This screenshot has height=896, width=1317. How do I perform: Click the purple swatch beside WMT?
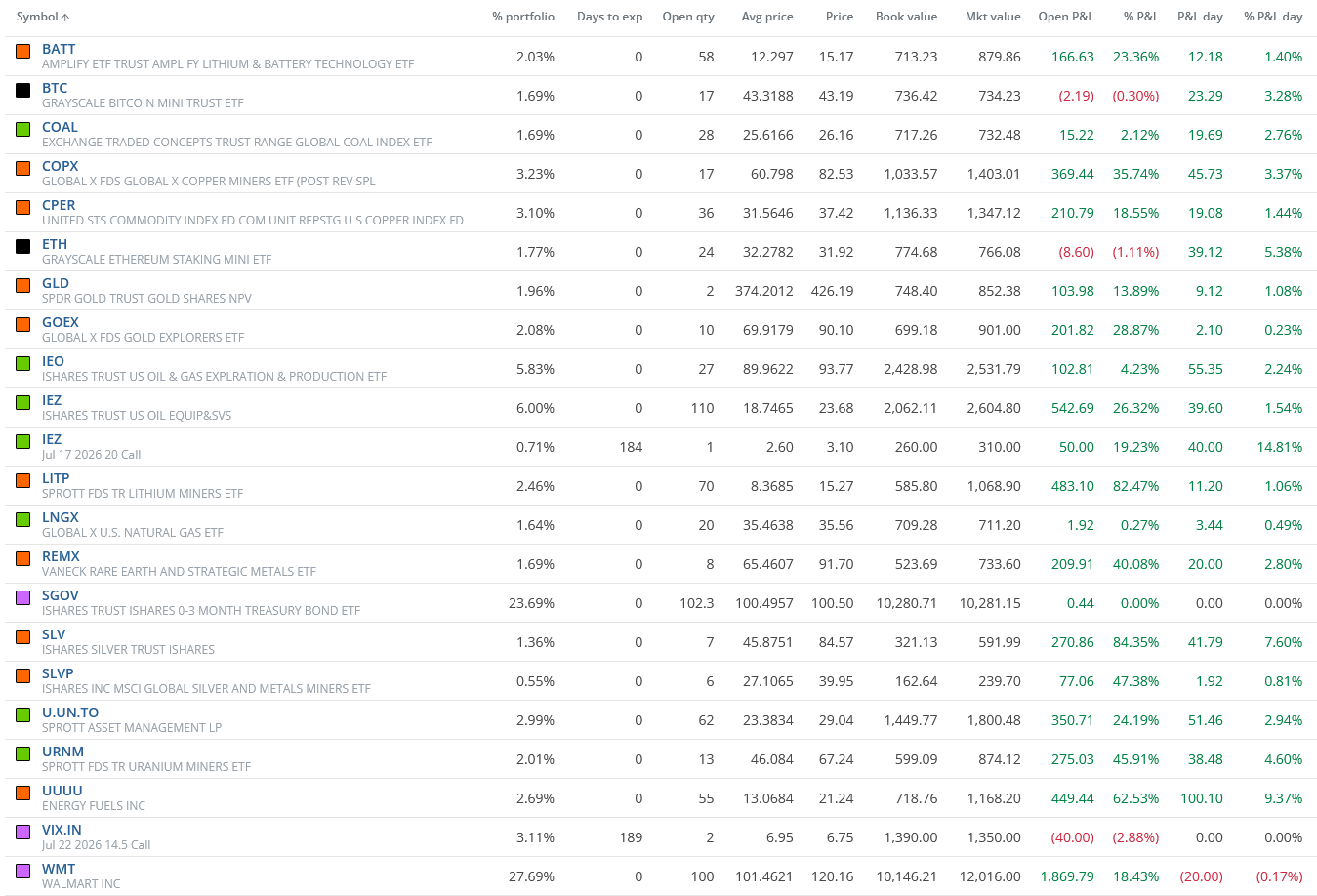pos(22,871)
